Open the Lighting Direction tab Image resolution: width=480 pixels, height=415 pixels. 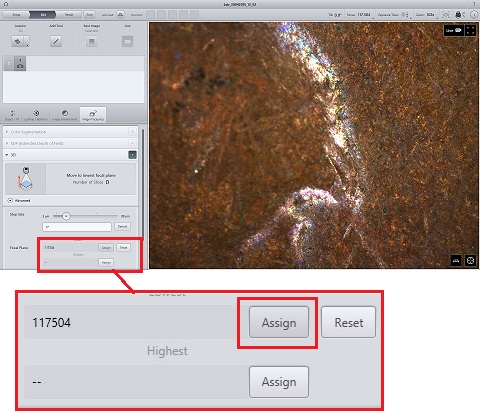(36, 115)
